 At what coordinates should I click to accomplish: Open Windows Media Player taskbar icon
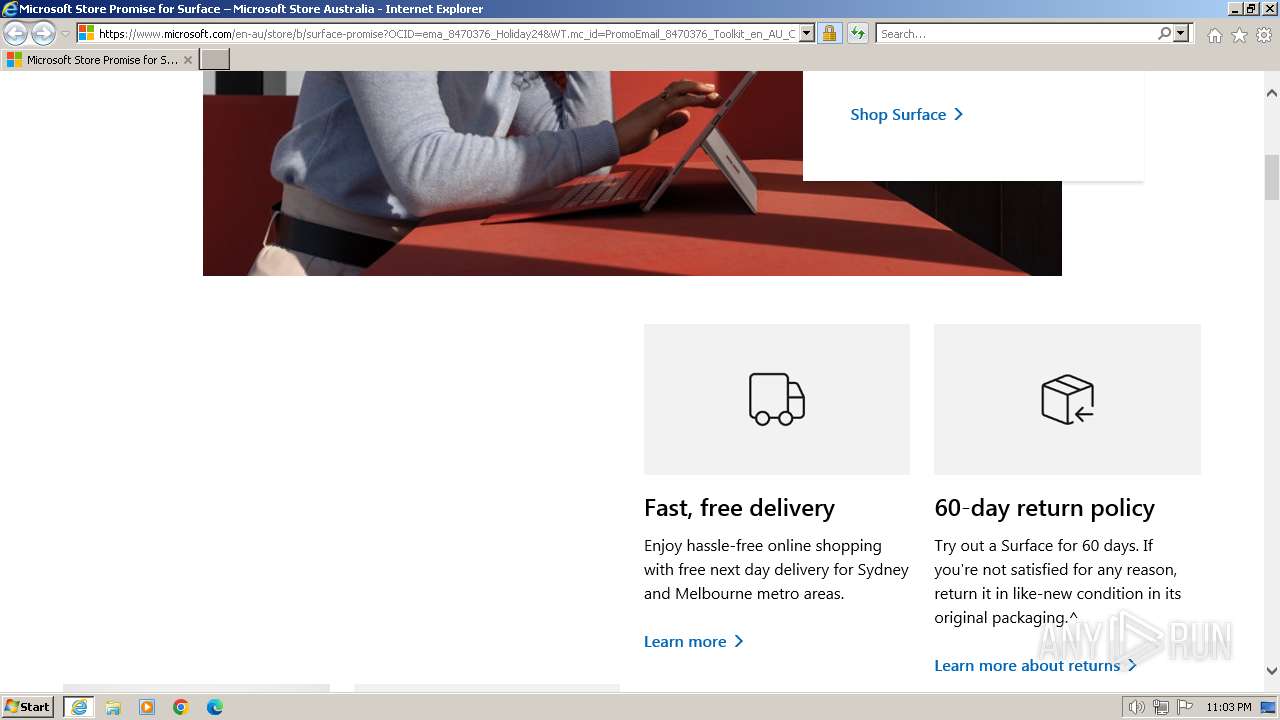[x=147, y=707]
